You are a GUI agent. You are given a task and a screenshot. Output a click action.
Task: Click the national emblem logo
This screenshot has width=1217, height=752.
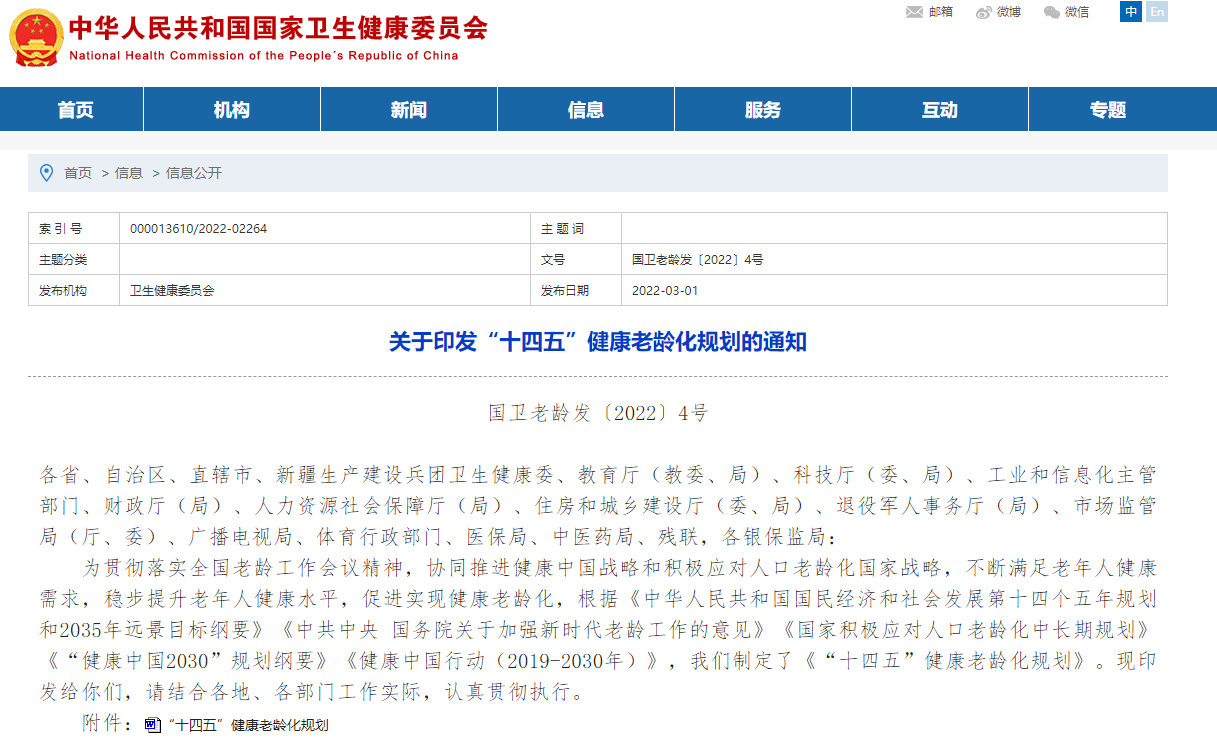(35, 37)
